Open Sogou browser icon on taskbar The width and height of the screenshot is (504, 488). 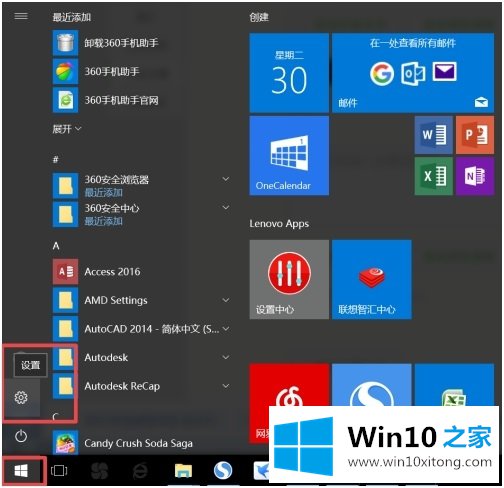point(223,471)
